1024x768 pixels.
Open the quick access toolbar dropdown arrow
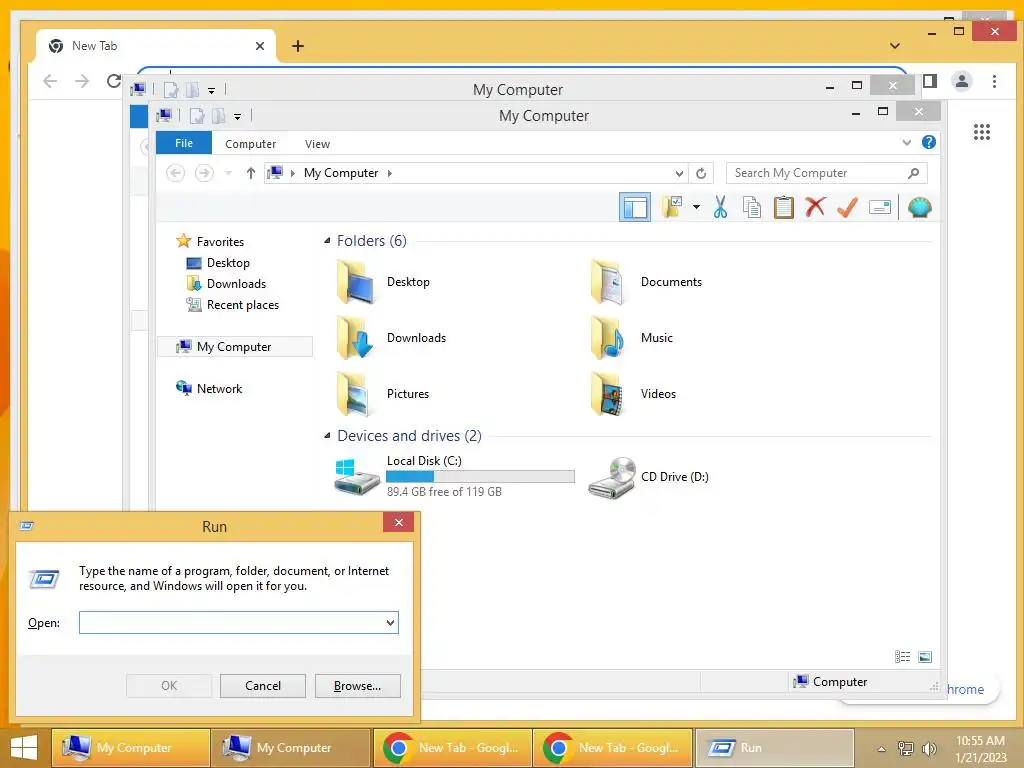(237, 117)
